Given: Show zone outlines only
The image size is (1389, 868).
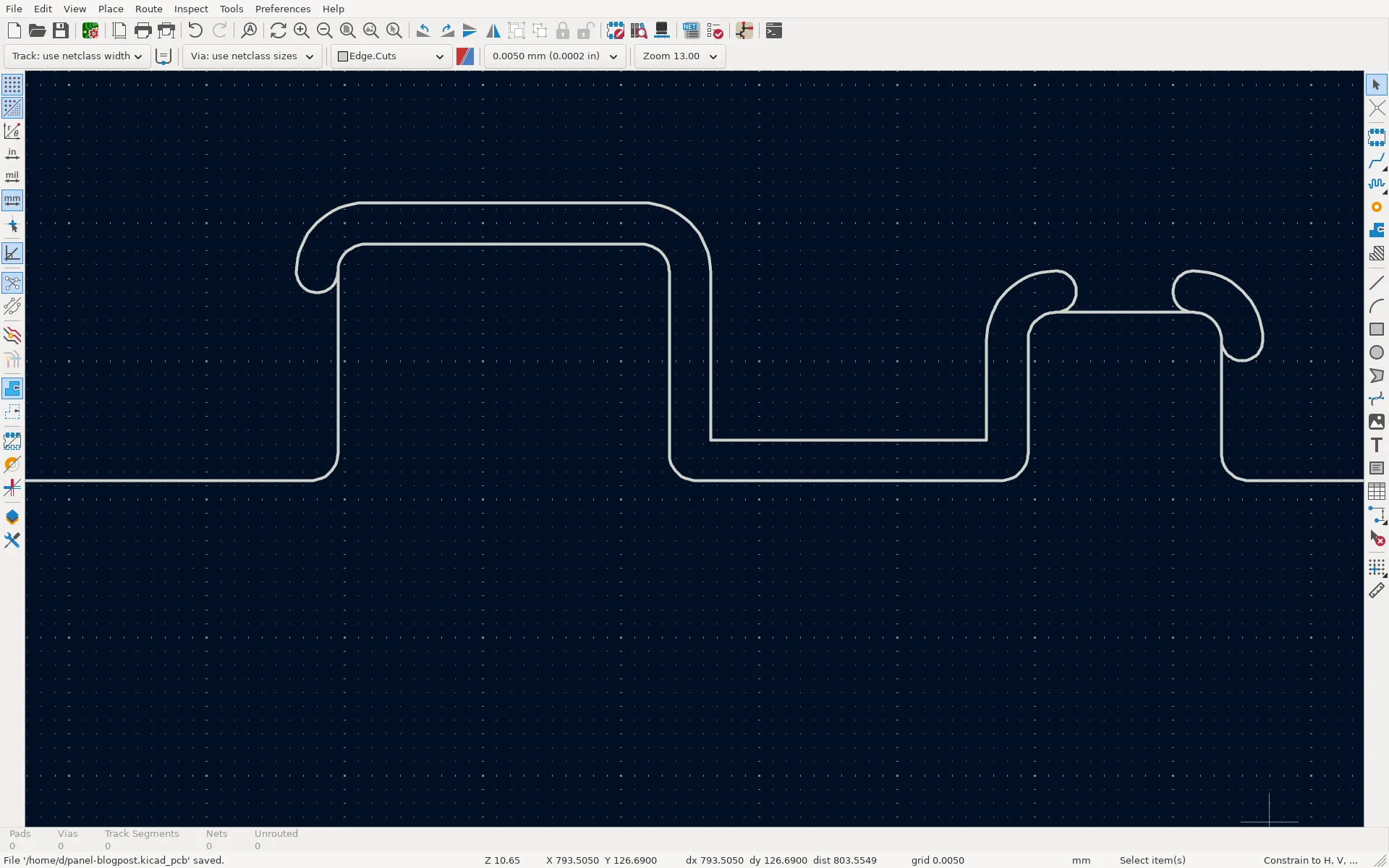Looking at the screenshot, I should point(12,412).
